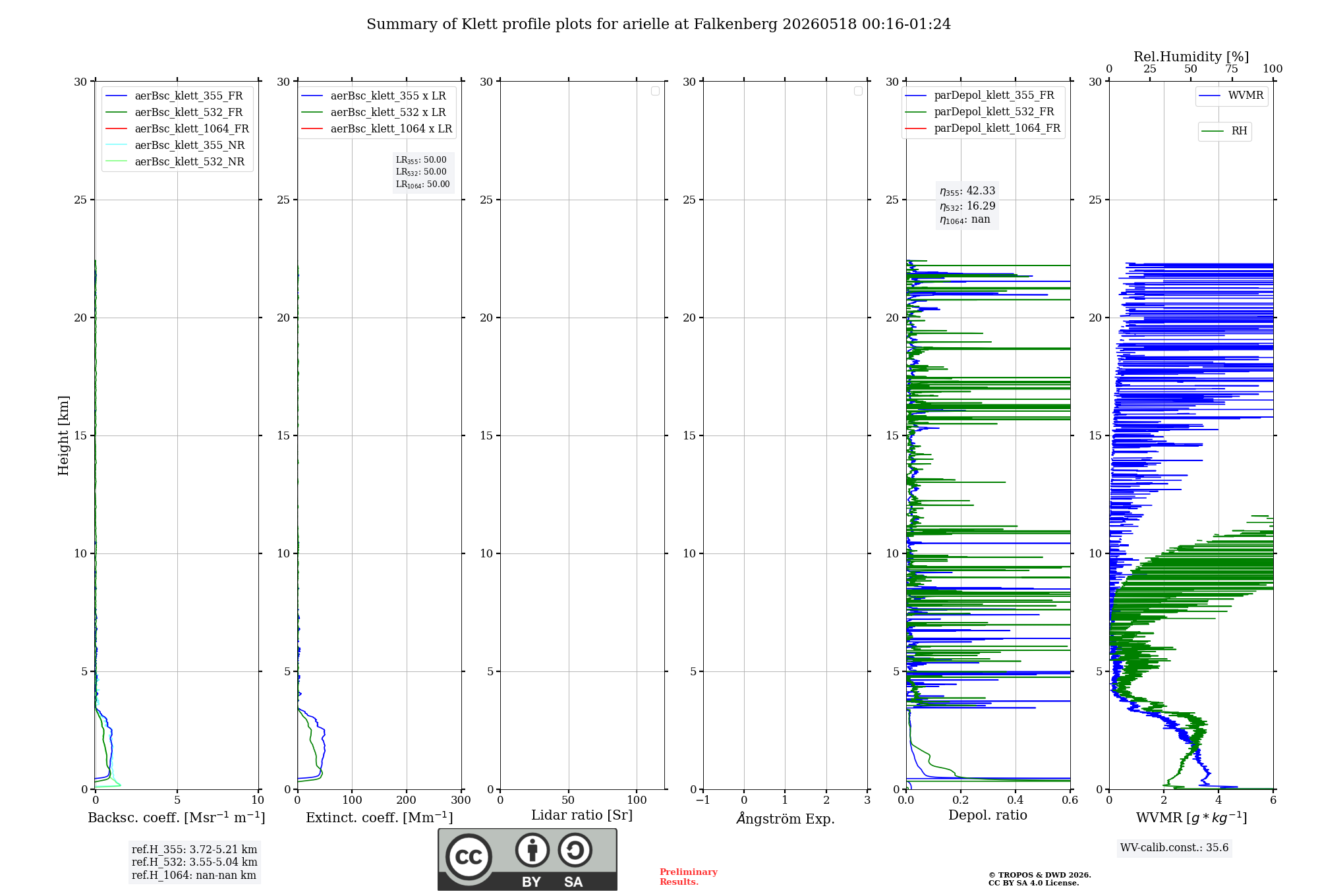Click the η1064: nan value
1318x896 pixels.
click(x=965, y=220)
